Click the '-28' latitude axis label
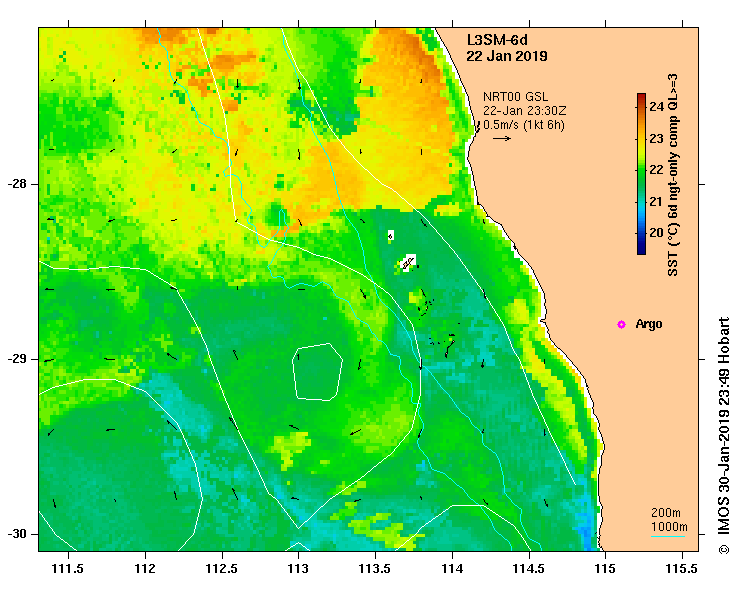The width and height of the screenshot is (739, 592). 17,184
